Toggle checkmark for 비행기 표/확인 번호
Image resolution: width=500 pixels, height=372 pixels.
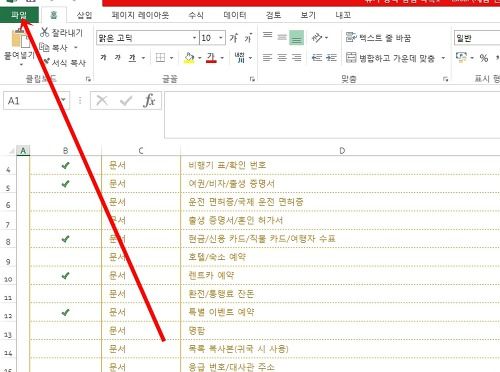(65, 165)
